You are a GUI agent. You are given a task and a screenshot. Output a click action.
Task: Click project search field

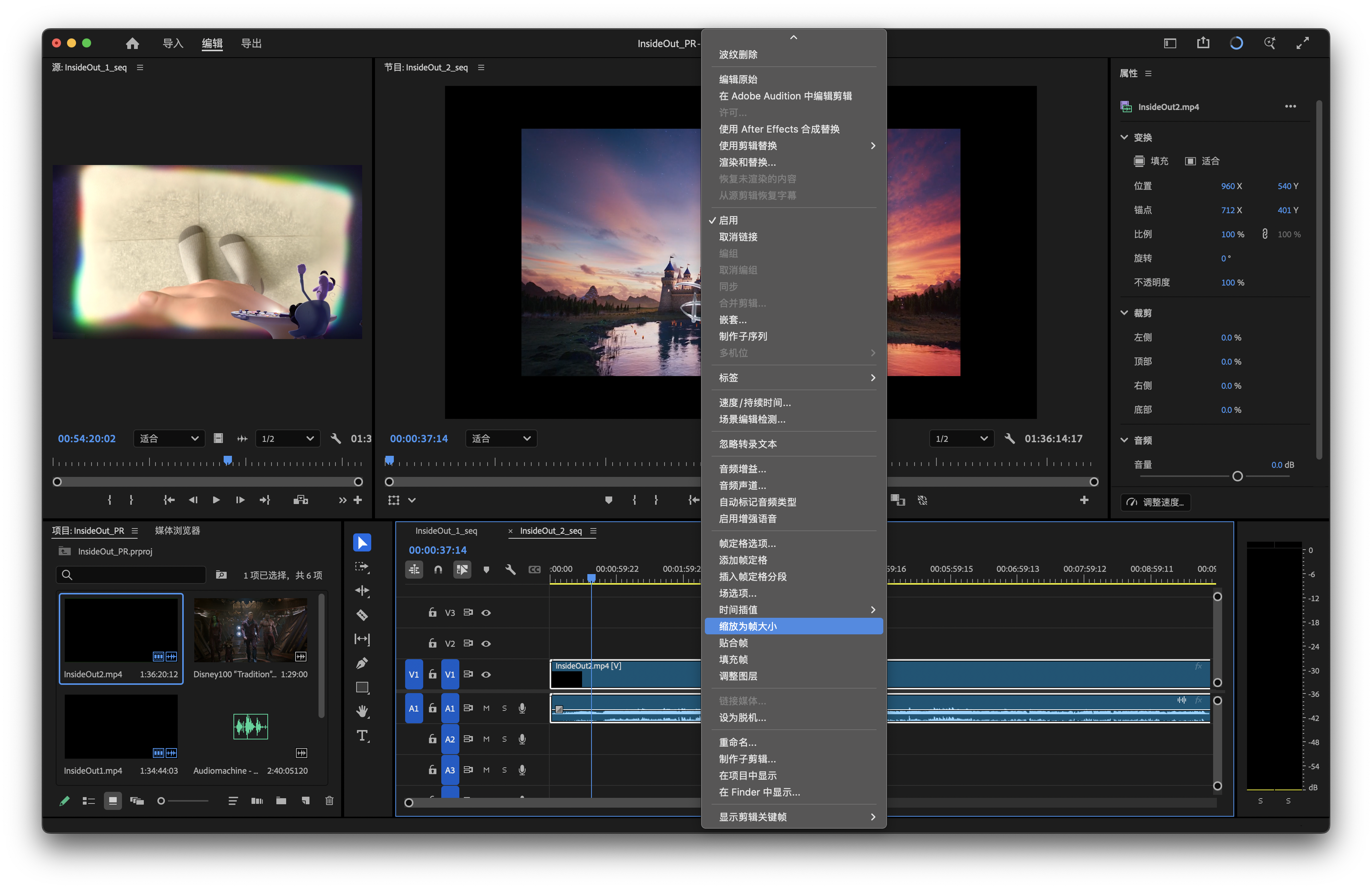[131, 574]
